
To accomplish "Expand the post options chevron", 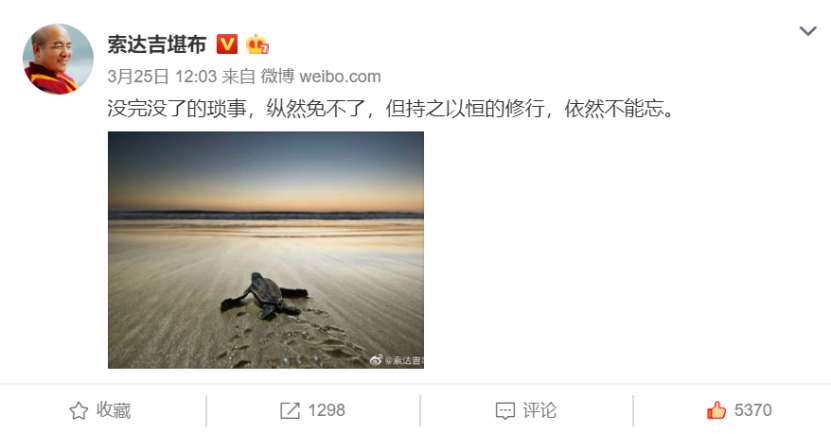I will click(x=808, y=31).
